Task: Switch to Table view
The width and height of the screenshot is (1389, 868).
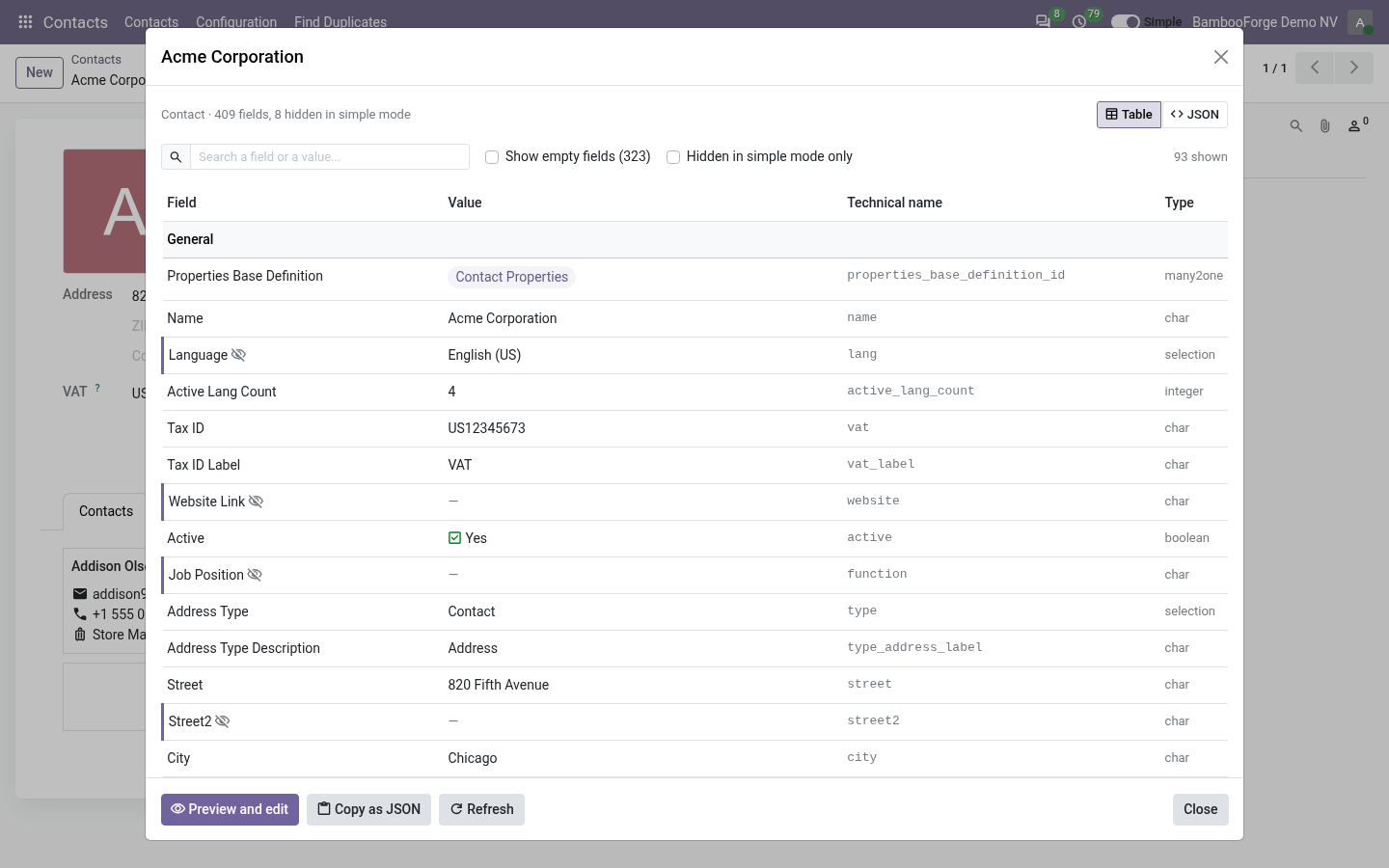Action: coord(1129,115)
